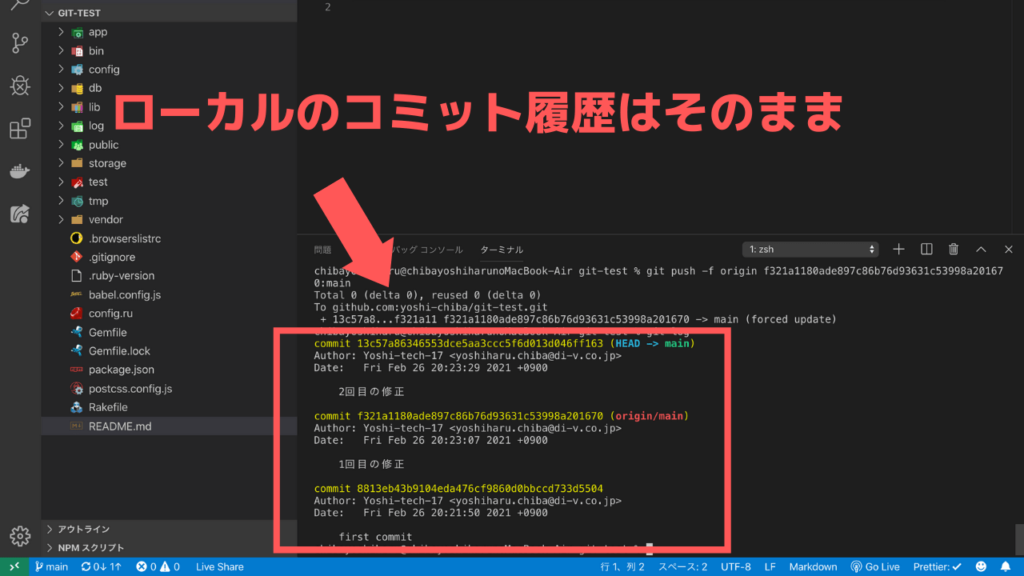Viewport: 1024px width, 576px height.
Task: Expand the tmp folder
Action: (168, 201)
